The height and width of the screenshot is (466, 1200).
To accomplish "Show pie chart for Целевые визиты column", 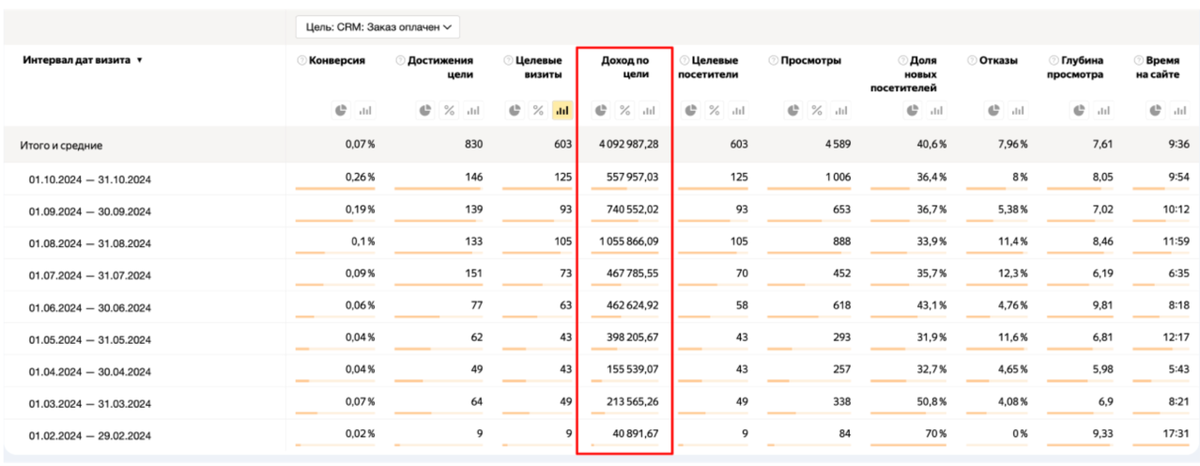I will [514, 110].
